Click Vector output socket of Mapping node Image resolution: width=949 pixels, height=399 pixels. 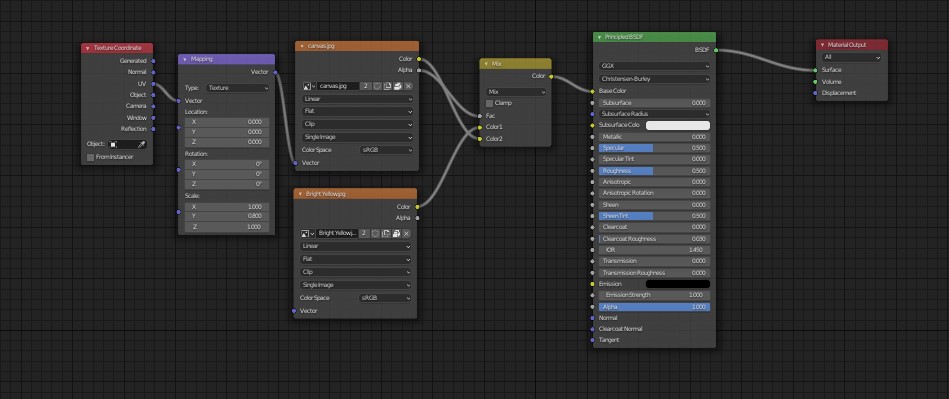[275, 72]
